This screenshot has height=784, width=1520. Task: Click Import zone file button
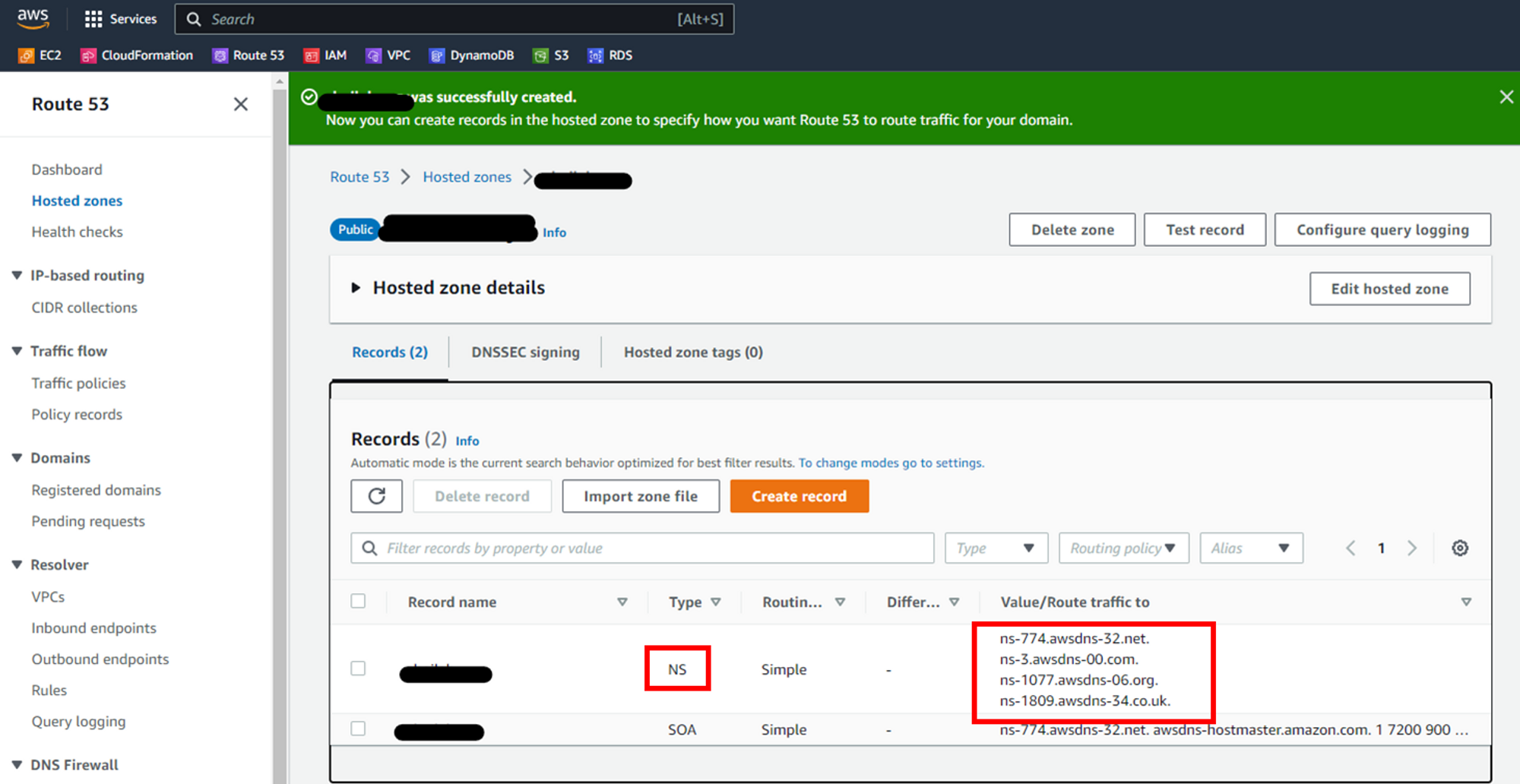(641, 496)
